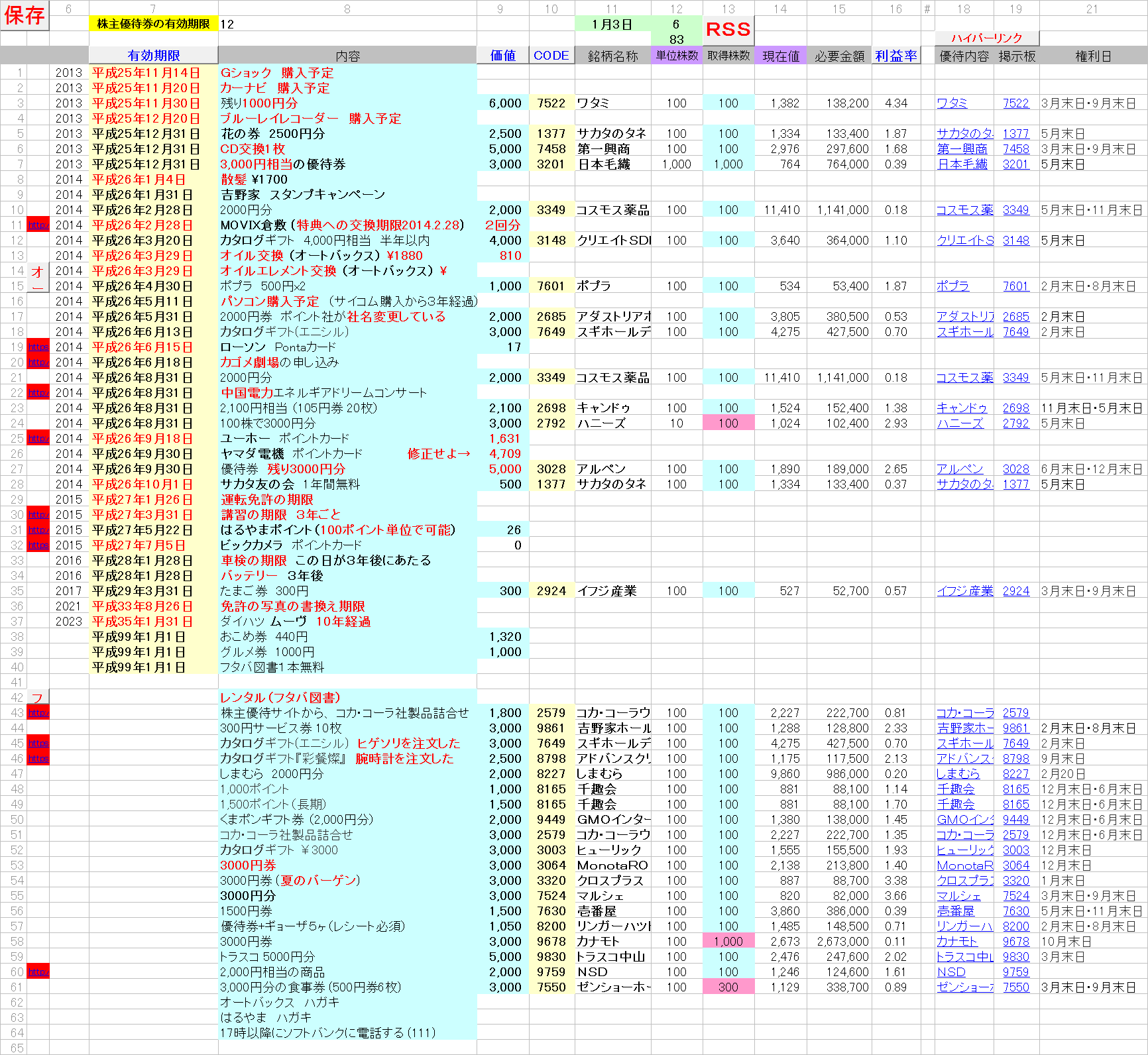Click the 価値 column header
Viewport: 1148px width, 1055px height.
point(503,56)
